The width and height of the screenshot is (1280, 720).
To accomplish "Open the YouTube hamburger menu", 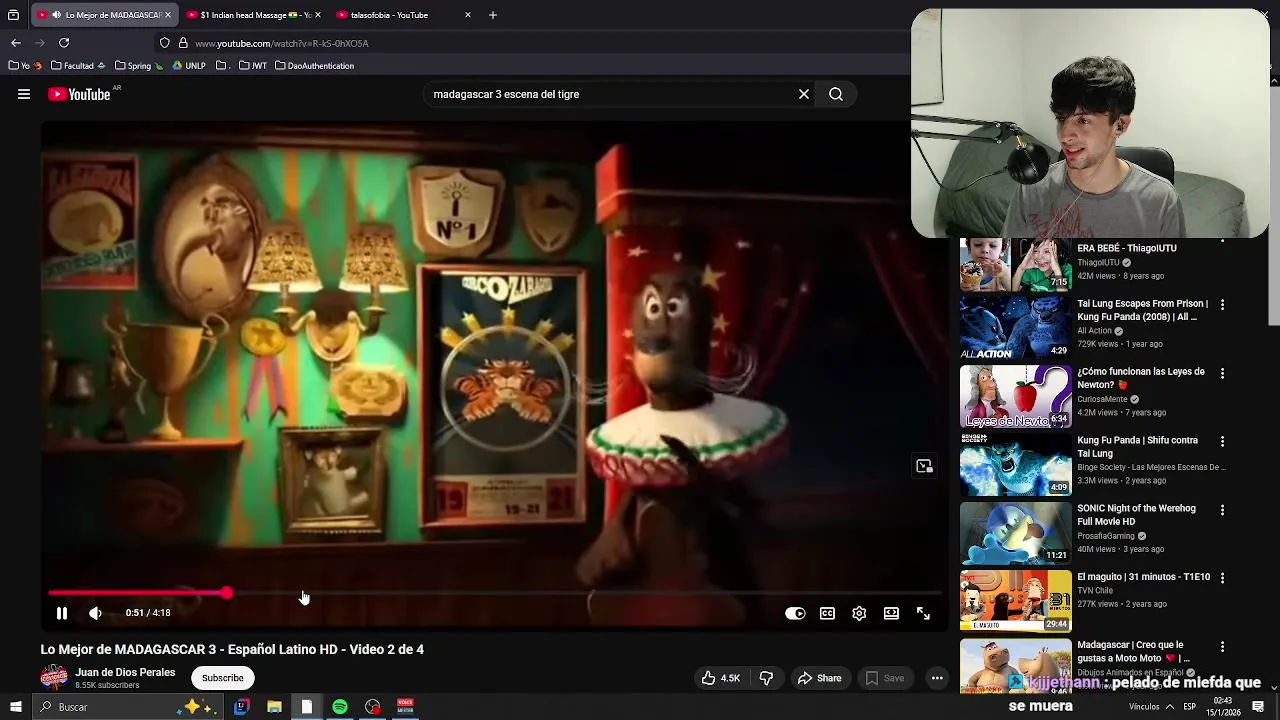I will (24, 94).
